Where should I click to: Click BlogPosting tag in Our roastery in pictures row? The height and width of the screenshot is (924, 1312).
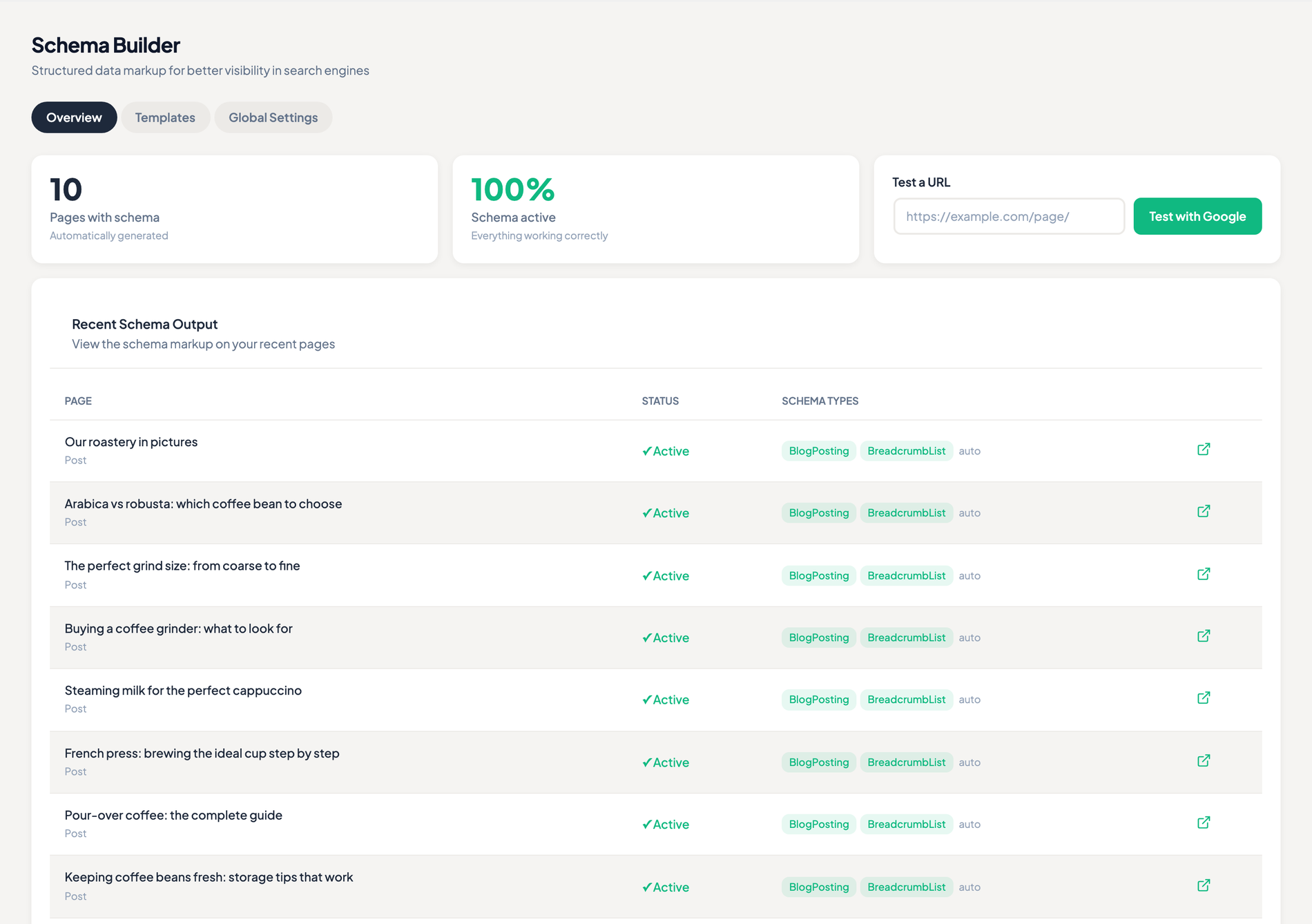(x=819, y=451)
